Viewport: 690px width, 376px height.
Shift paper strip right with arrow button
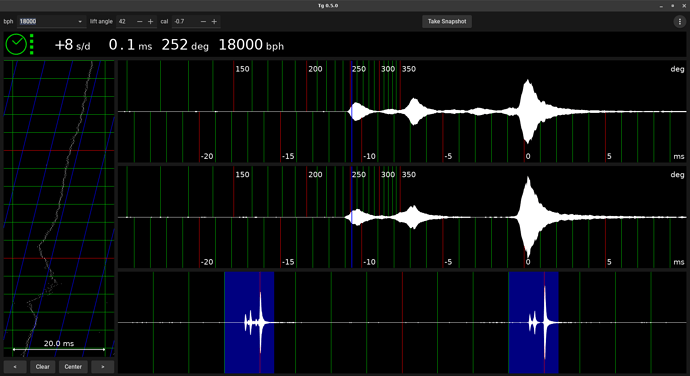(103, 367)
